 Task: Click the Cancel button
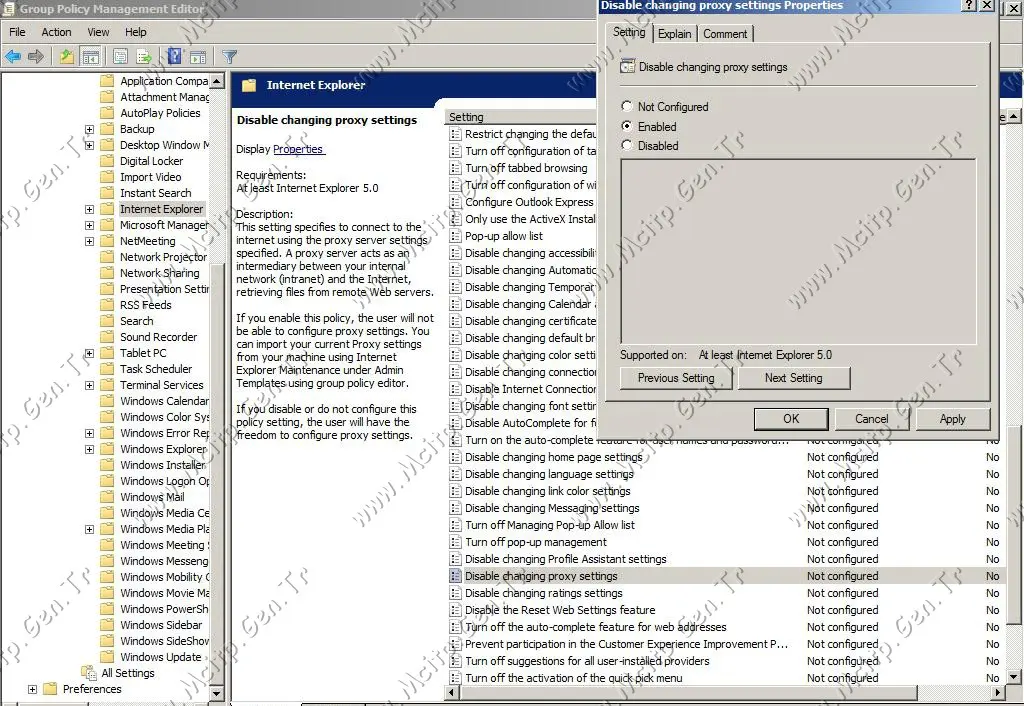pos(871,419)
